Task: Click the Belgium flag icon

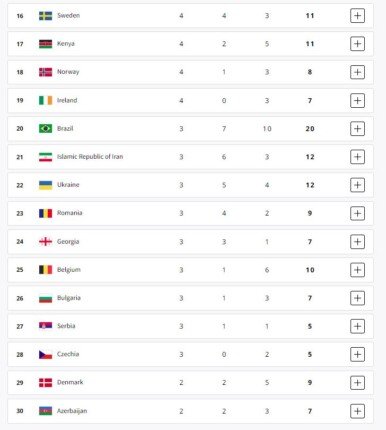Action: pyautogui.click(x=45, y=270)
